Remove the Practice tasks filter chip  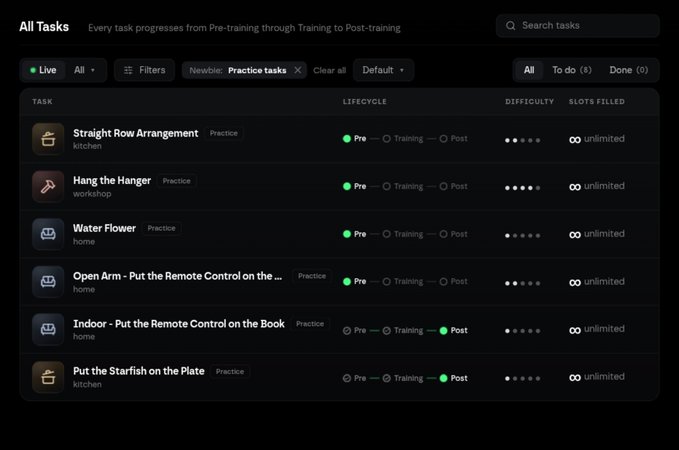point(297,70)
